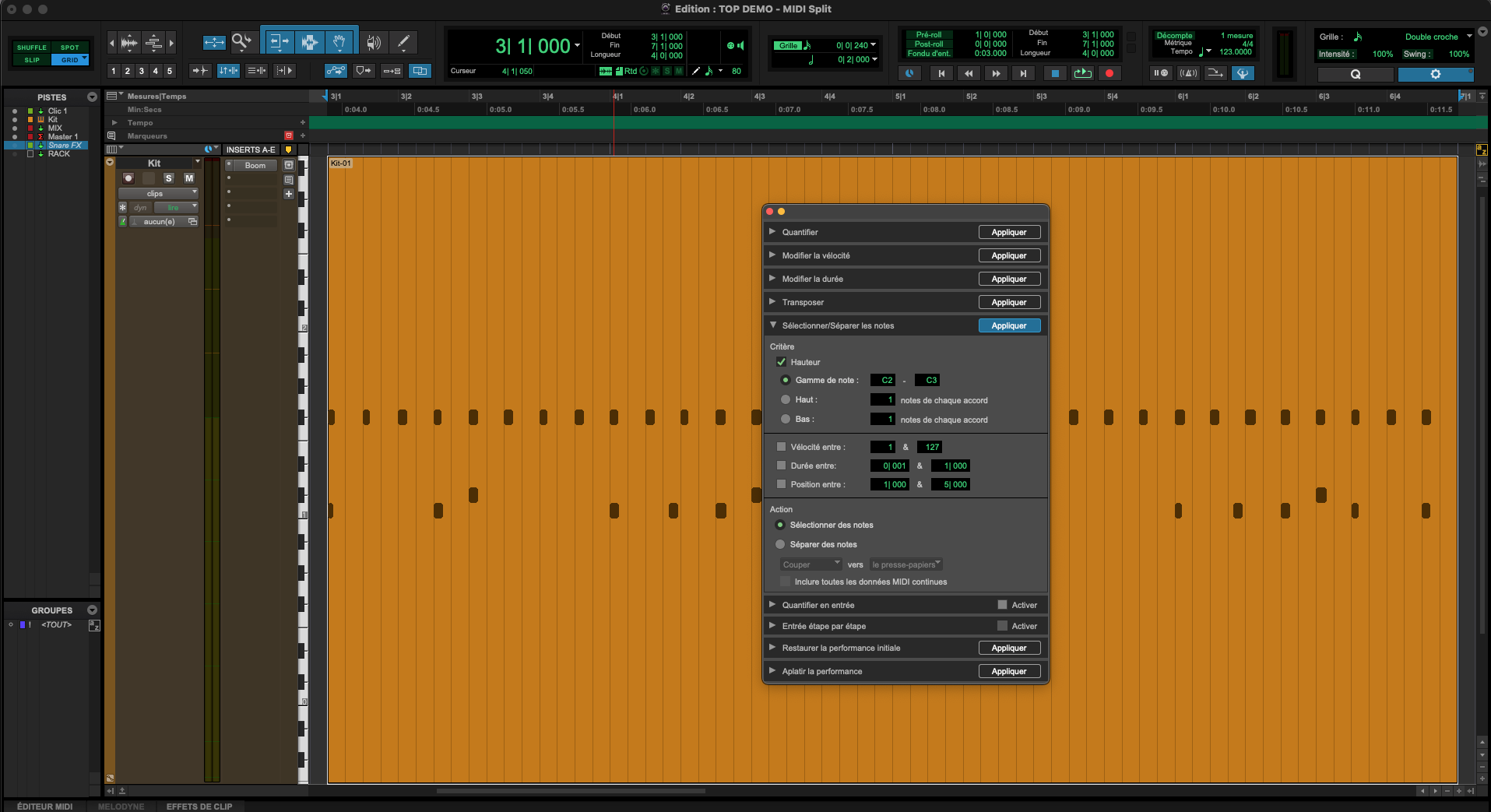Enable the Vélocité entre checkbox

[781, 447]
